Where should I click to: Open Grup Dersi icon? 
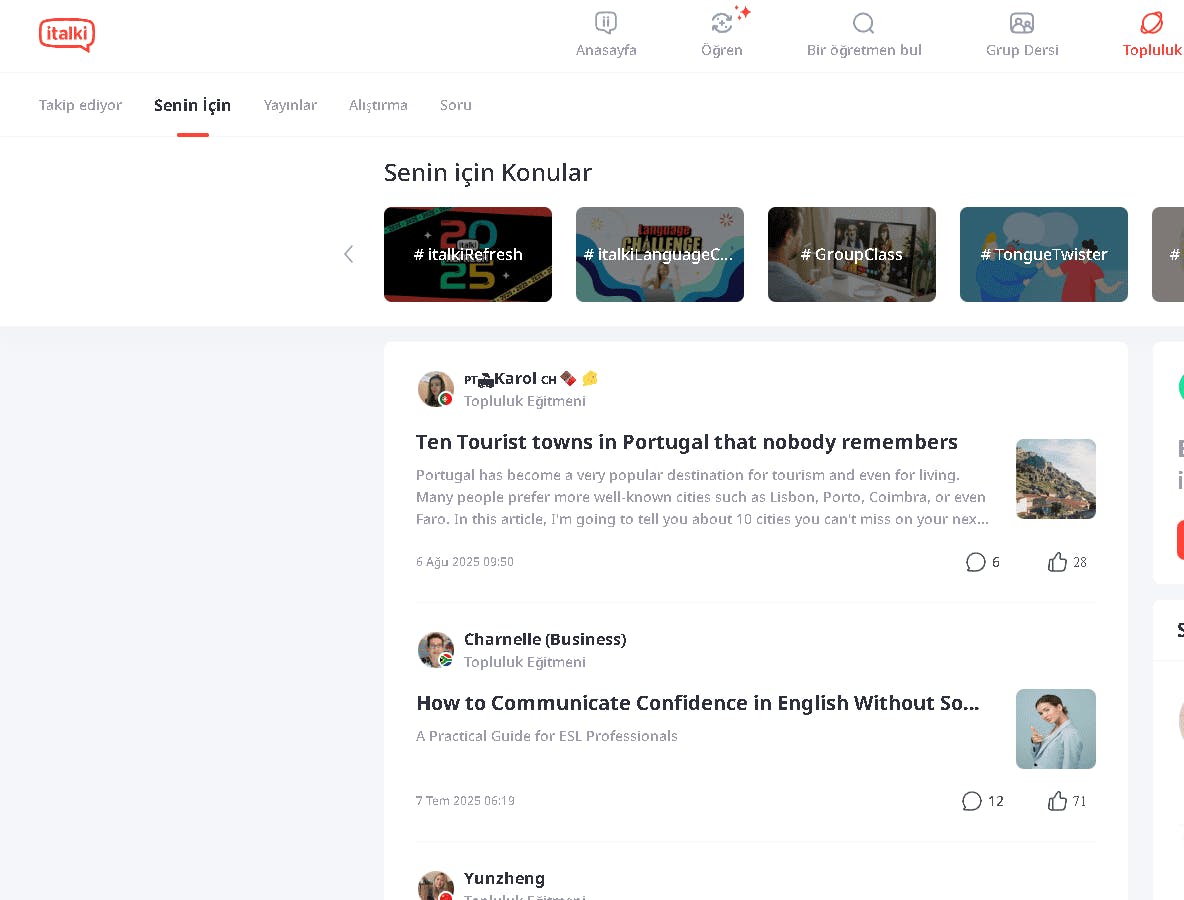pos(1022,23)
